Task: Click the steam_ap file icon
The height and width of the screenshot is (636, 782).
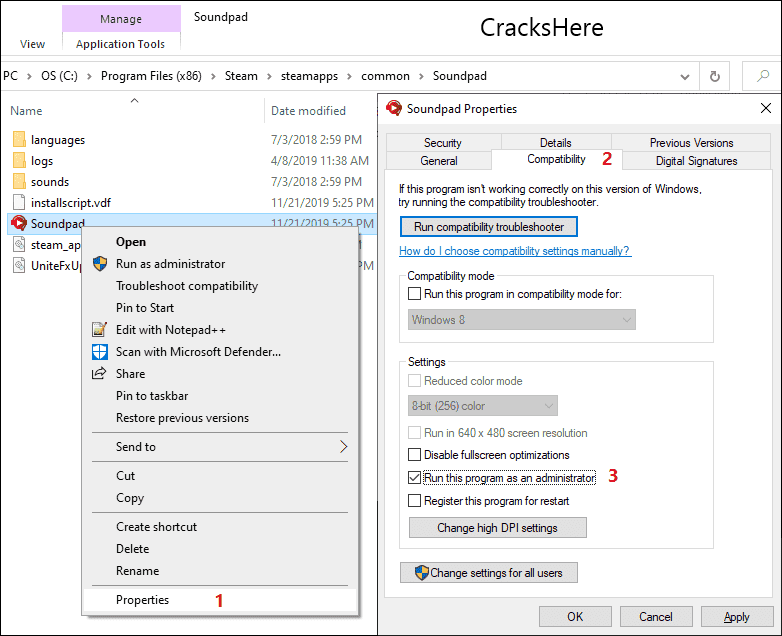Action: [x=19, y=244]
